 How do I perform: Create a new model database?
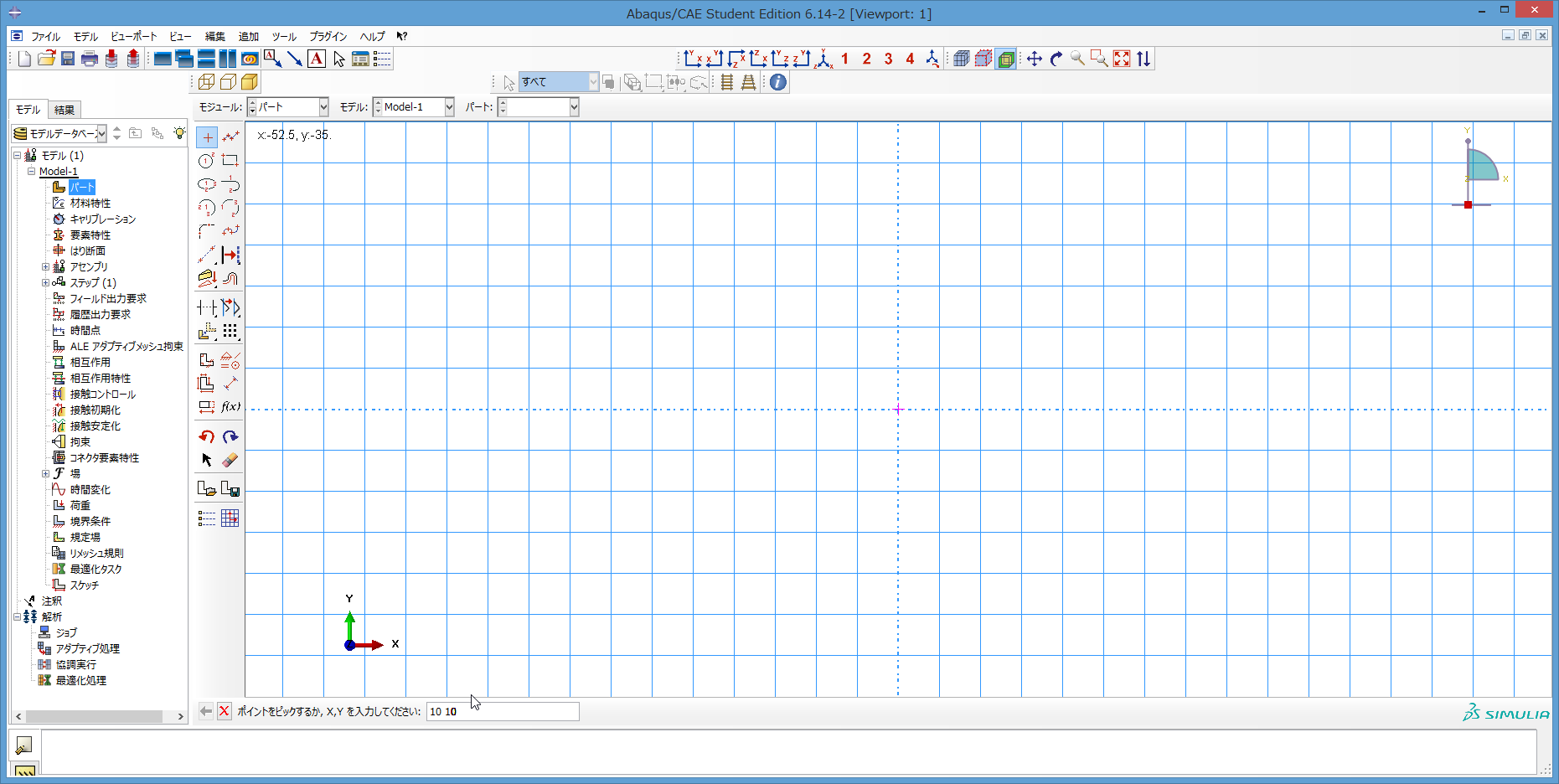24,59
